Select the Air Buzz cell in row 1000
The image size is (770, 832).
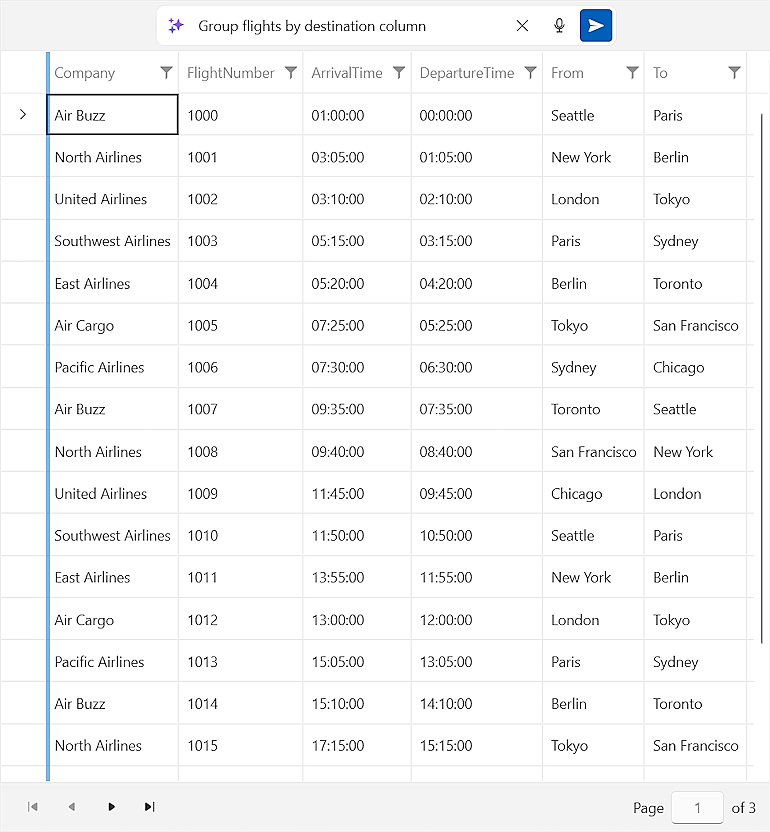click(113, 115)
